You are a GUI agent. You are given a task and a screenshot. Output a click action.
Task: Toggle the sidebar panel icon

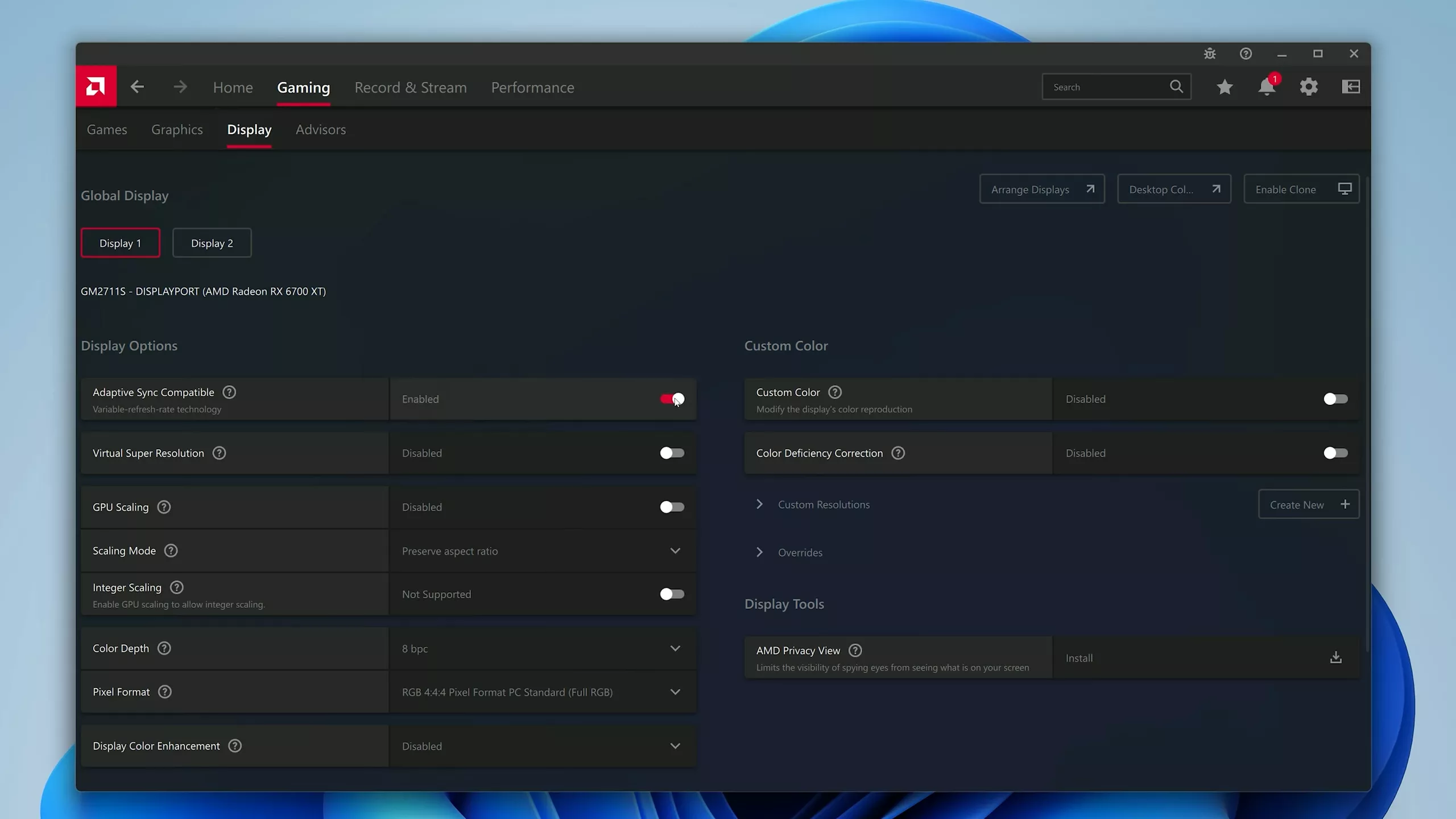tap(1351, 86)
